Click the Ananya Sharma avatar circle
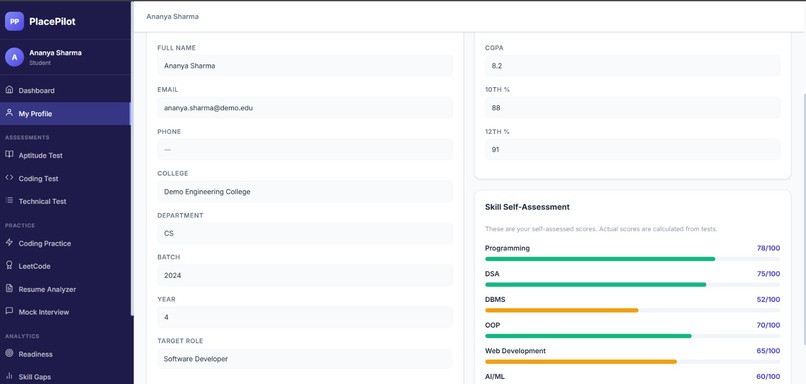 pos(14,57)
